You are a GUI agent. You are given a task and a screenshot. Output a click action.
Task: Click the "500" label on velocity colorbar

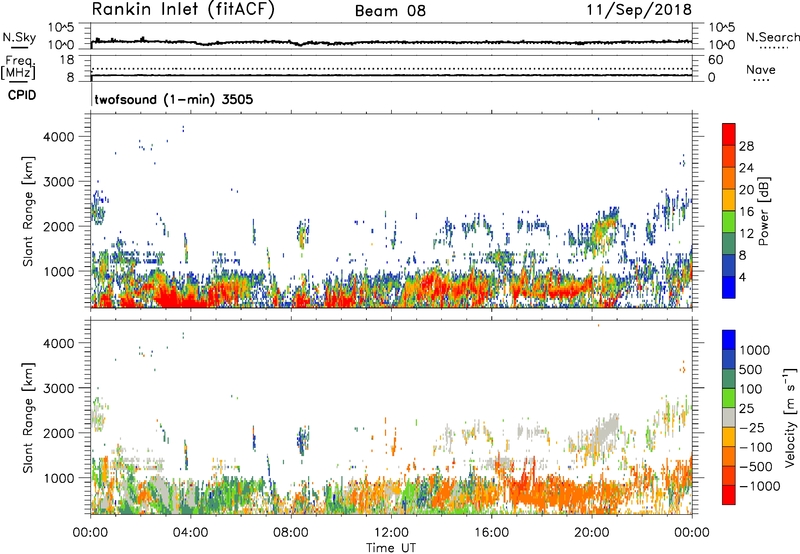(x=753, y=369)
